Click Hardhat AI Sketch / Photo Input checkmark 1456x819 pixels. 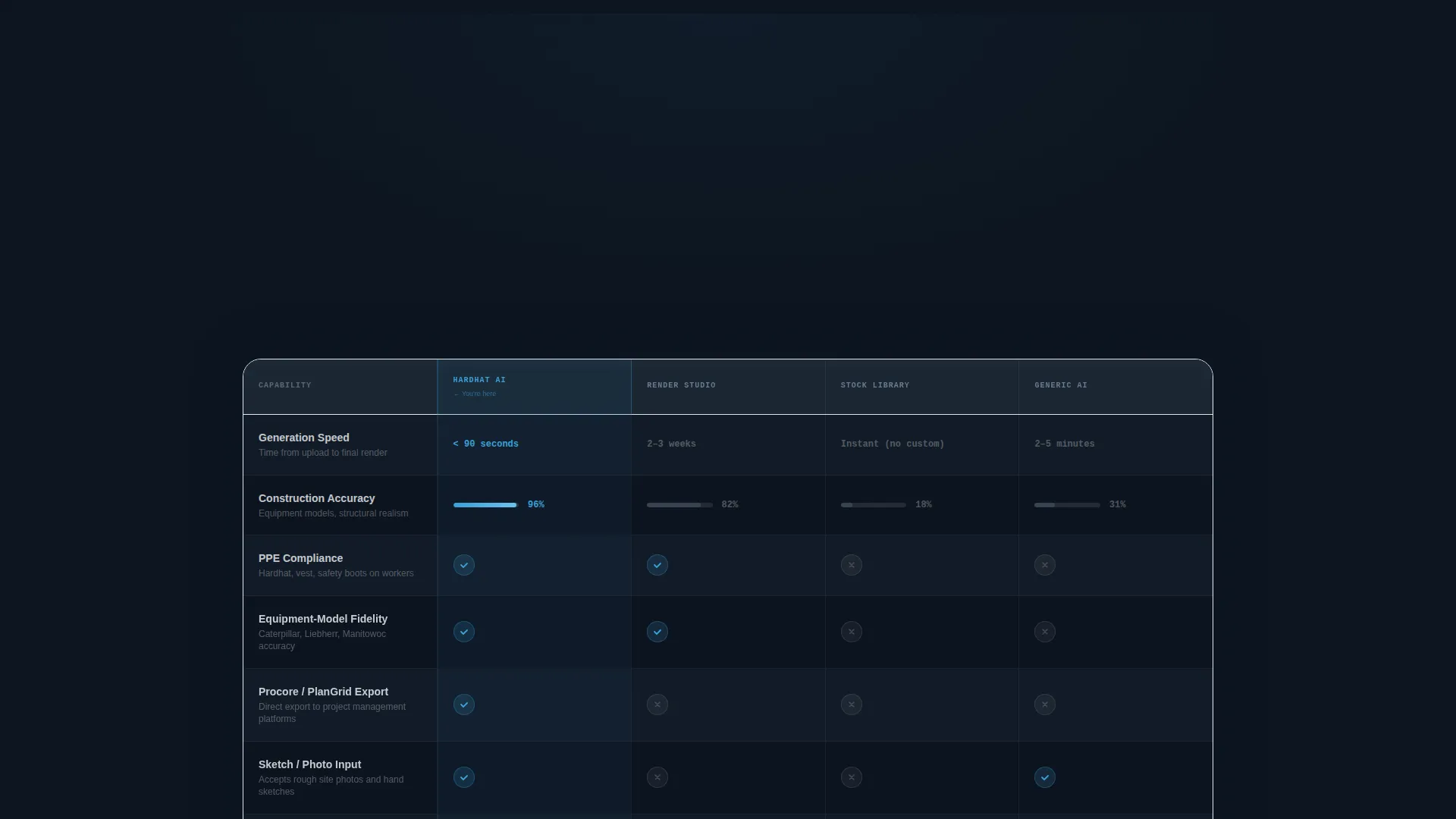(463, 777)
